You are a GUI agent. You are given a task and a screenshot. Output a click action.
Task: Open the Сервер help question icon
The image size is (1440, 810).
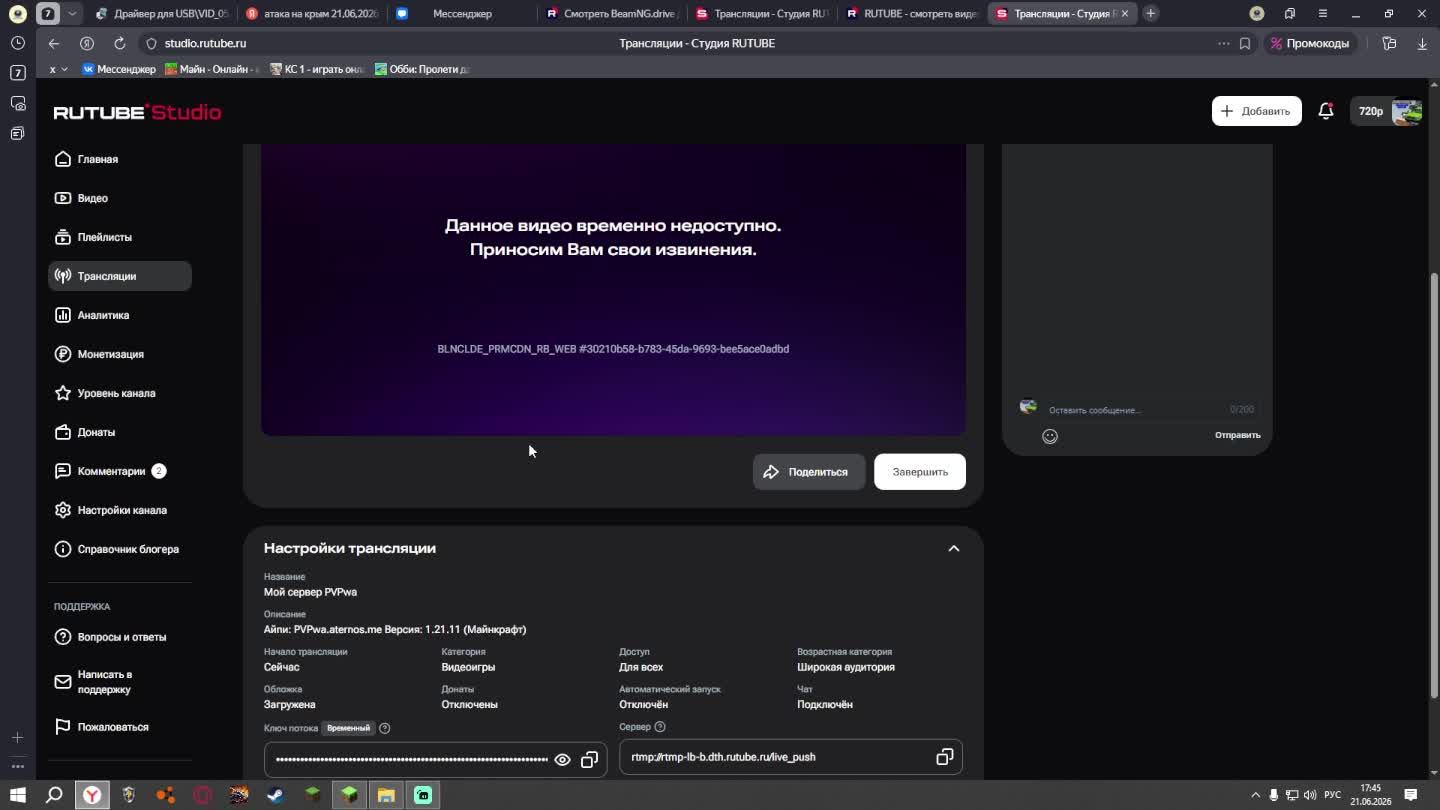coord(659,727)
